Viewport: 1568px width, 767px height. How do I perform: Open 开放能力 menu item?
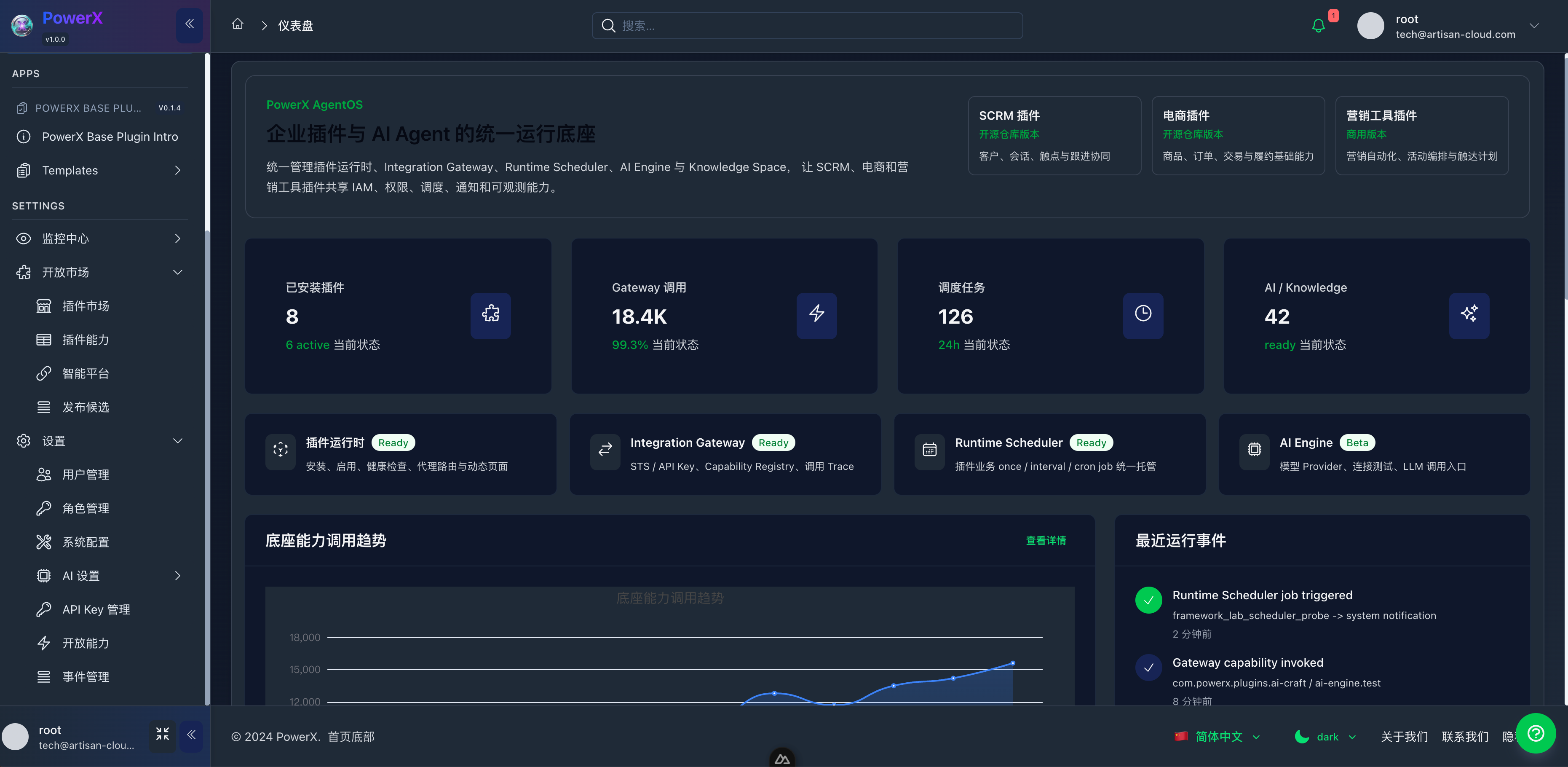pyautogui.click(x=110, y=643)
